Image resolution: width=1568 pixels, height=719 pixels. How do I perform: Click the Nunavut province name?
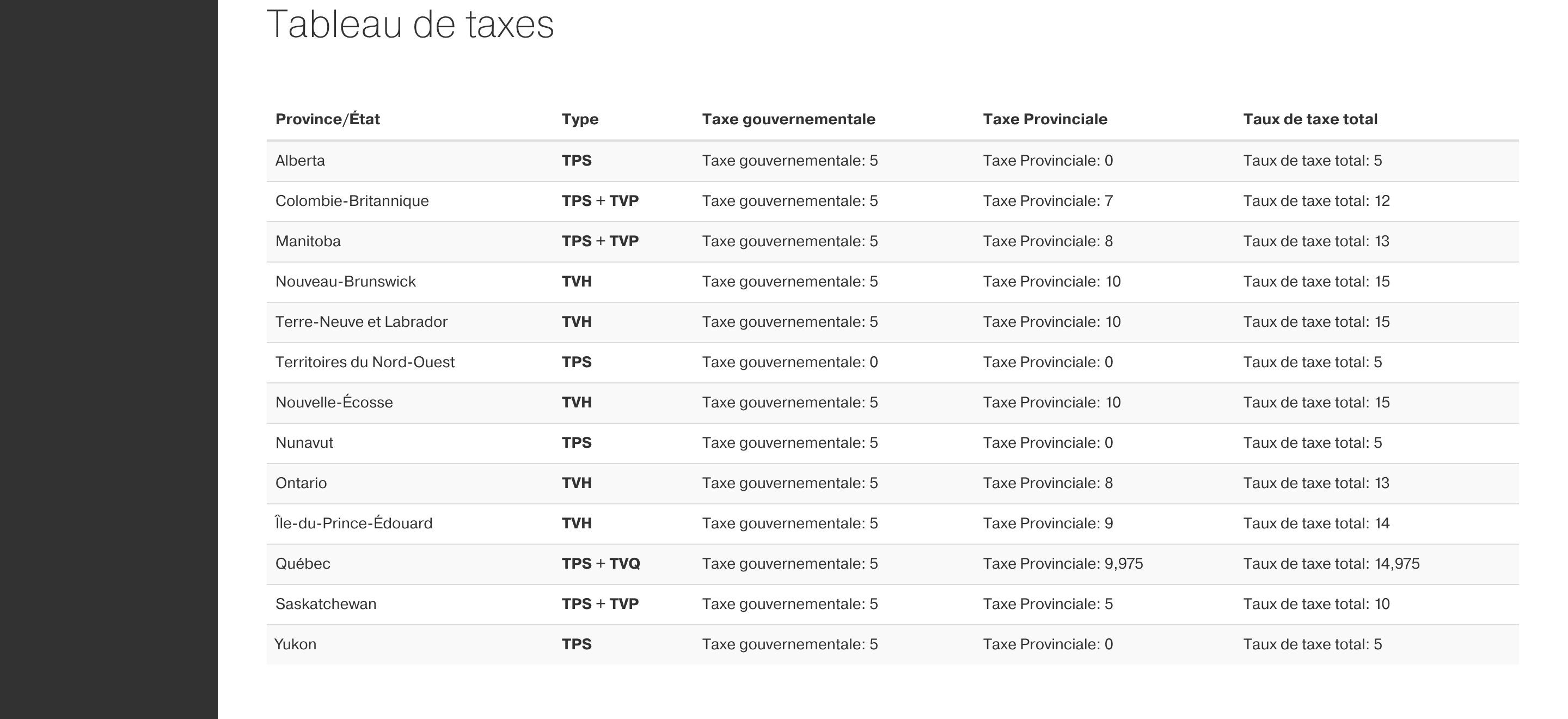pyautogui.click(x=304, y=443)
